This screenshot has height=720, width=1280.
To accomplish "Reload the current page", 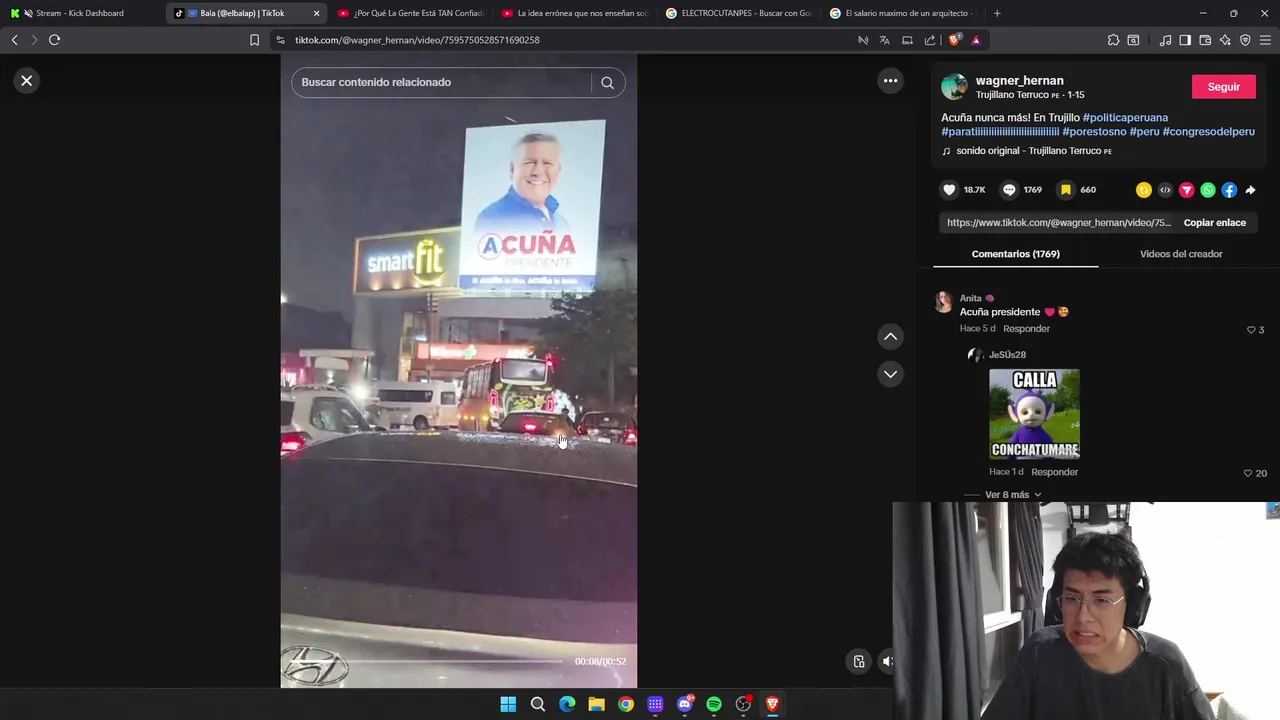I will click(54, 40).
